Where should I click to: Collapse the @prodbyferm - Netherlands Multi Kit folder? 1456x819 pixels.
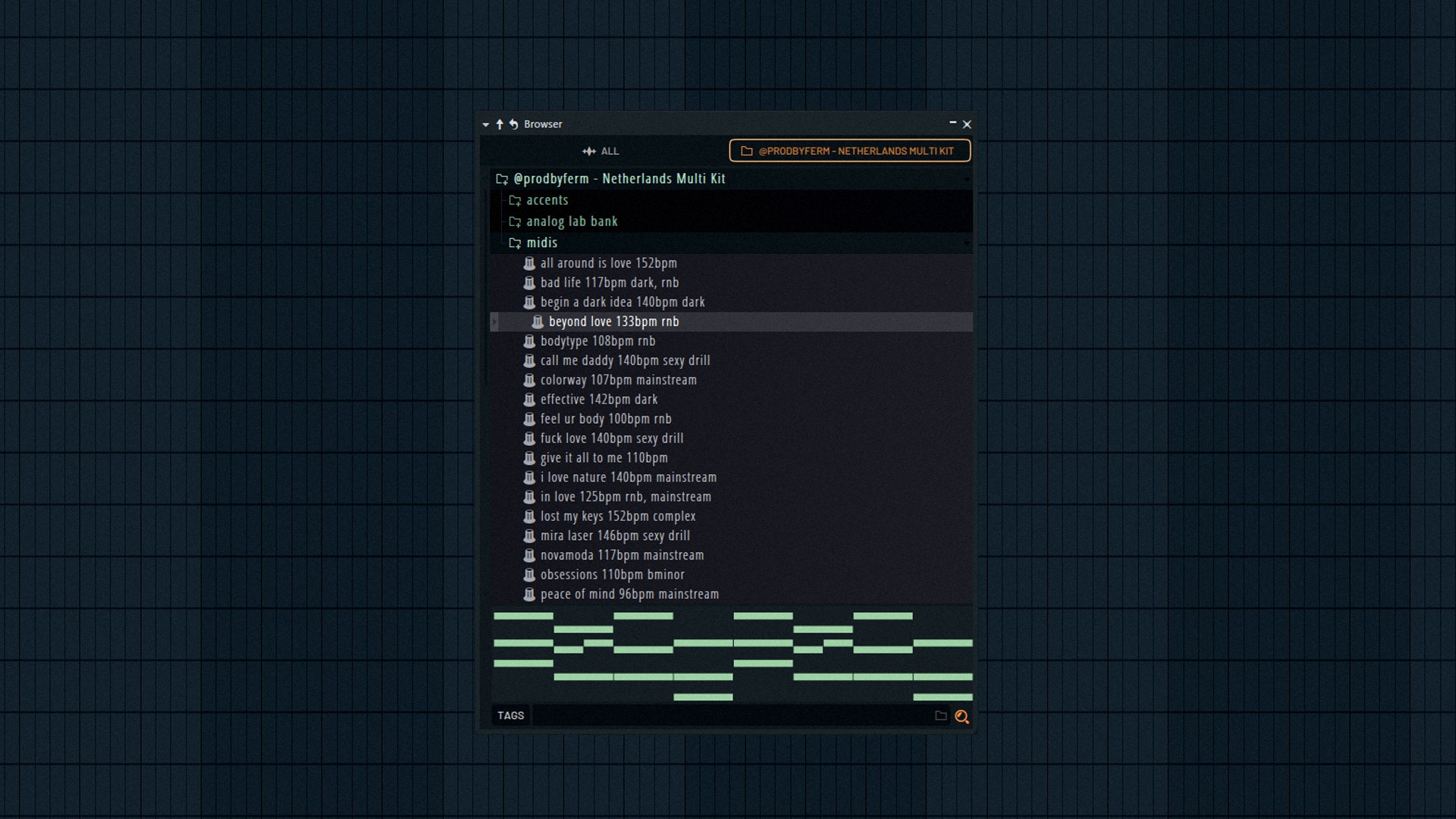[731, 179]
